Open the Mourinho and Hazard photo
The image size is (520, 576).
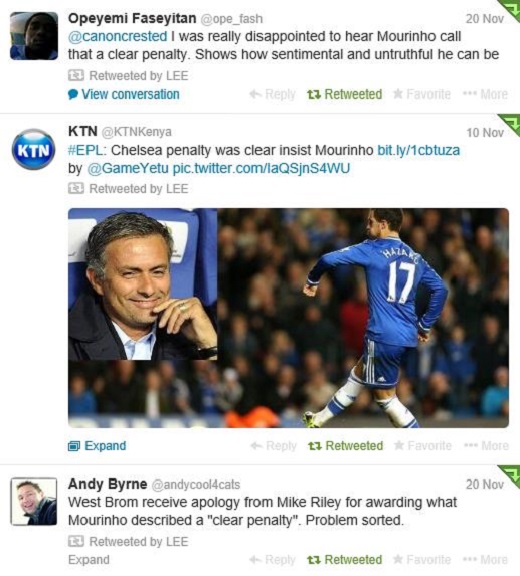pyautogui.click(x=288, y=318)
